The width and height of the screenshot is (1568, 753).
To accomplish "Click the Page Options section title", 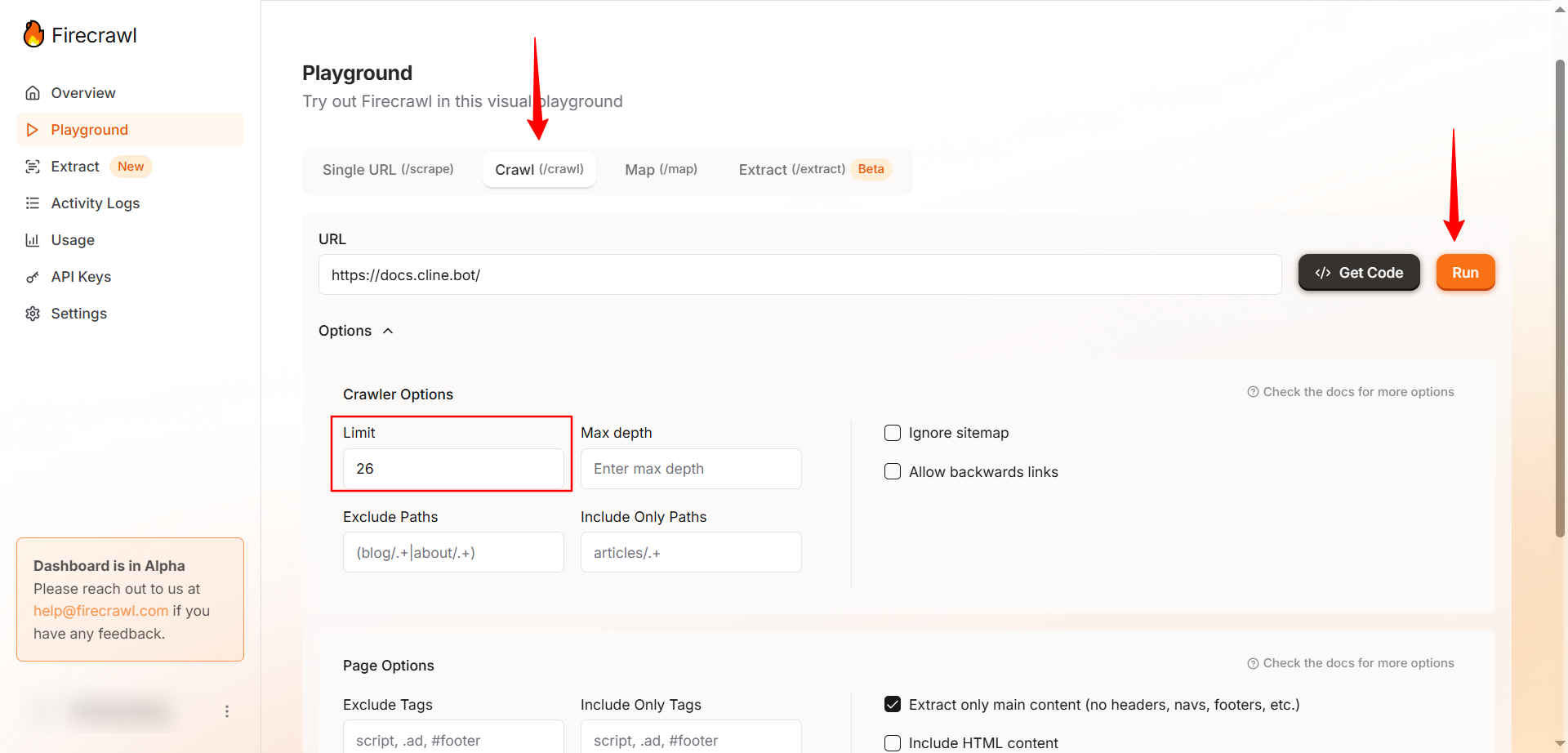I will [x=389, y=666].
